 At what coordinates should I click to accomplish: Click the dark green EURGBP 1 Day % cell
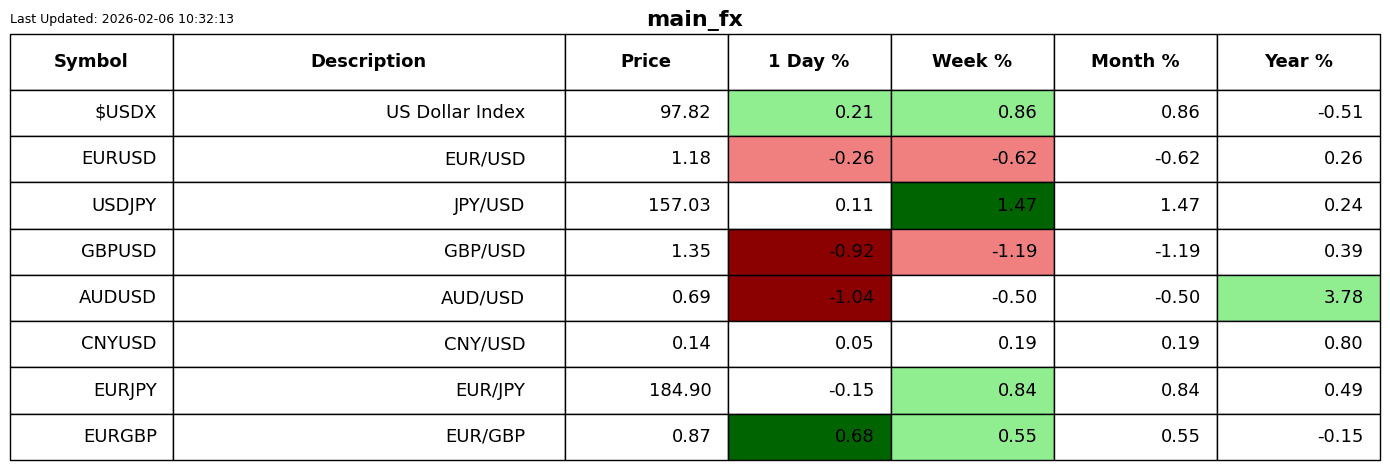[809, 437]
